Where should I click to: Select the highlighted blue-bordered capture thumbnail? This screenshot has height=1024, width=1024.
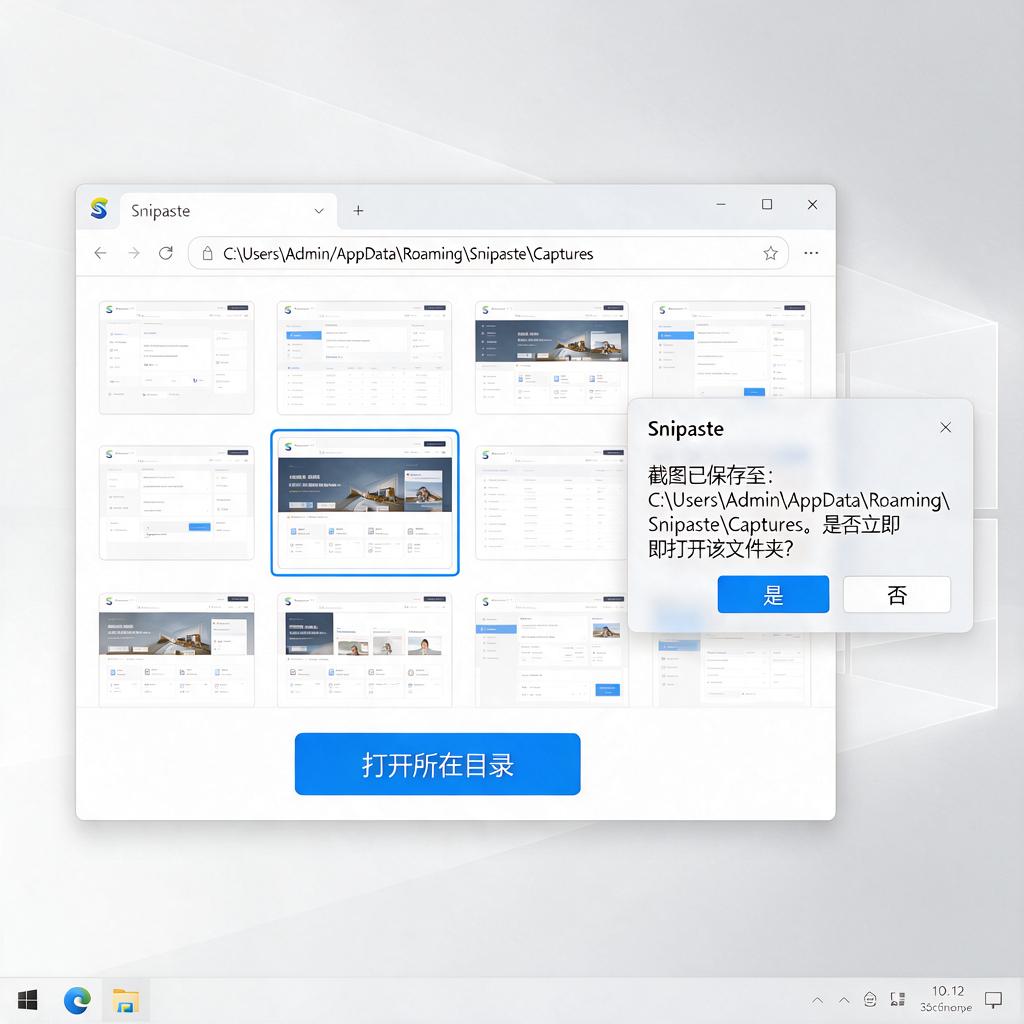point(365,502)
